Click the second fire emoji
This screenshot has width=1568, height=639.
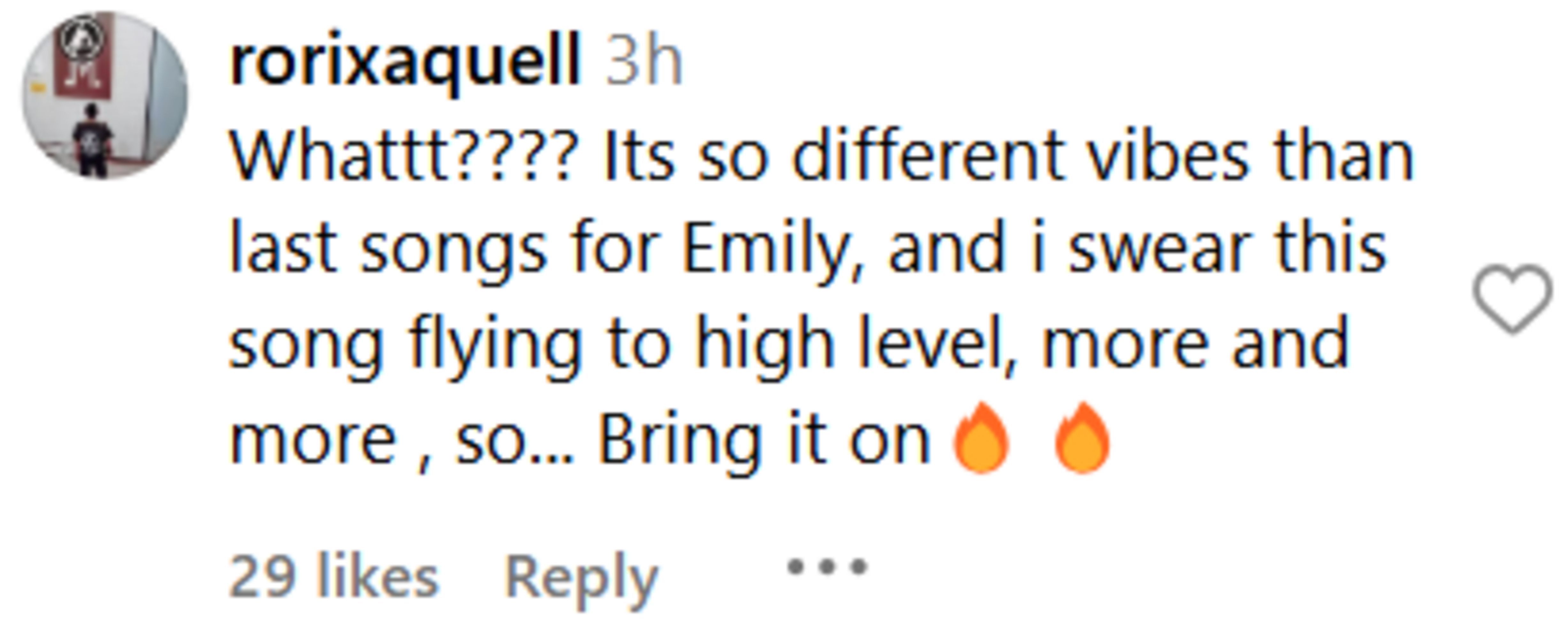(1082, 437)
